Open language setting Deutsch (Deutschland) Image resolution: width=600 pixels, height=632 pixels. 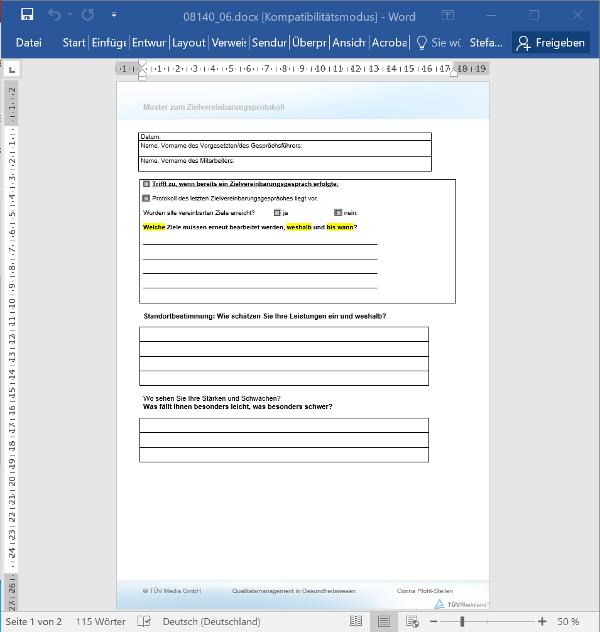click(211, 621)
